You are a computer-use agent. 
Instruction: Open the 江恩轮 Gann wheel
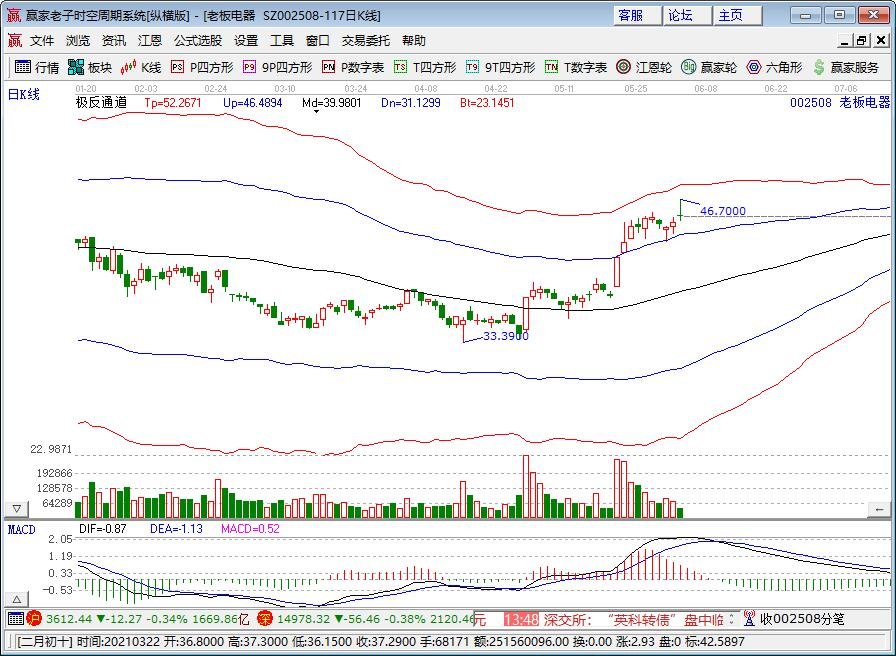pyautogui.click(x=643, y=67)
